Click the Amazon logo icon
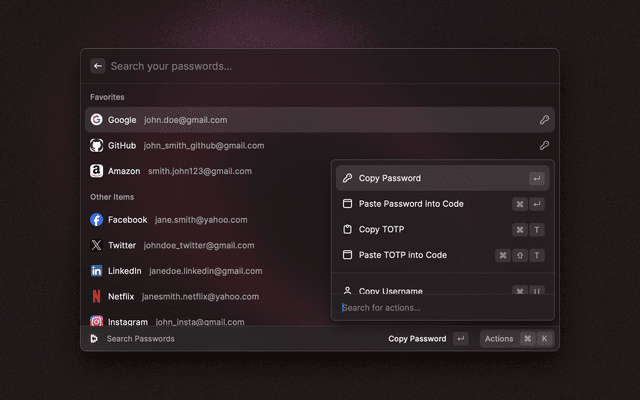The height and width of the screenshot is (400, 640). 97,171
